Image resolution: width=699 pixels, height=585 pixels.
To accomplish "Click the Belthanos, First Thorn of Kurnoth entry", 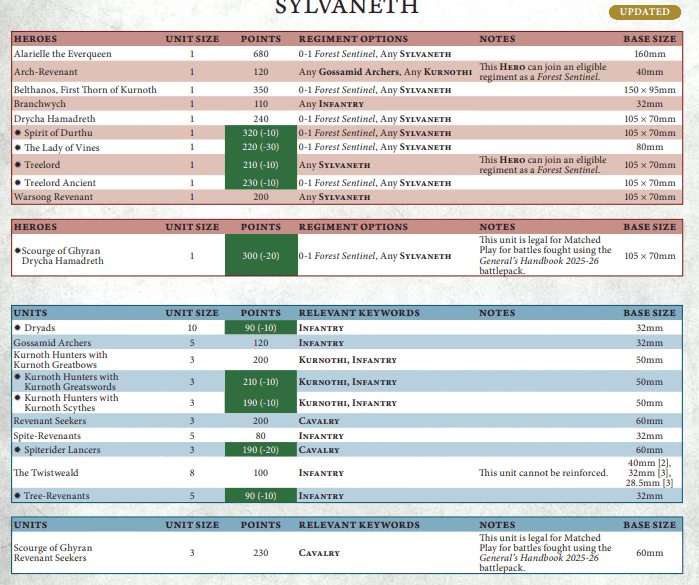I will [x=85, y=90].
